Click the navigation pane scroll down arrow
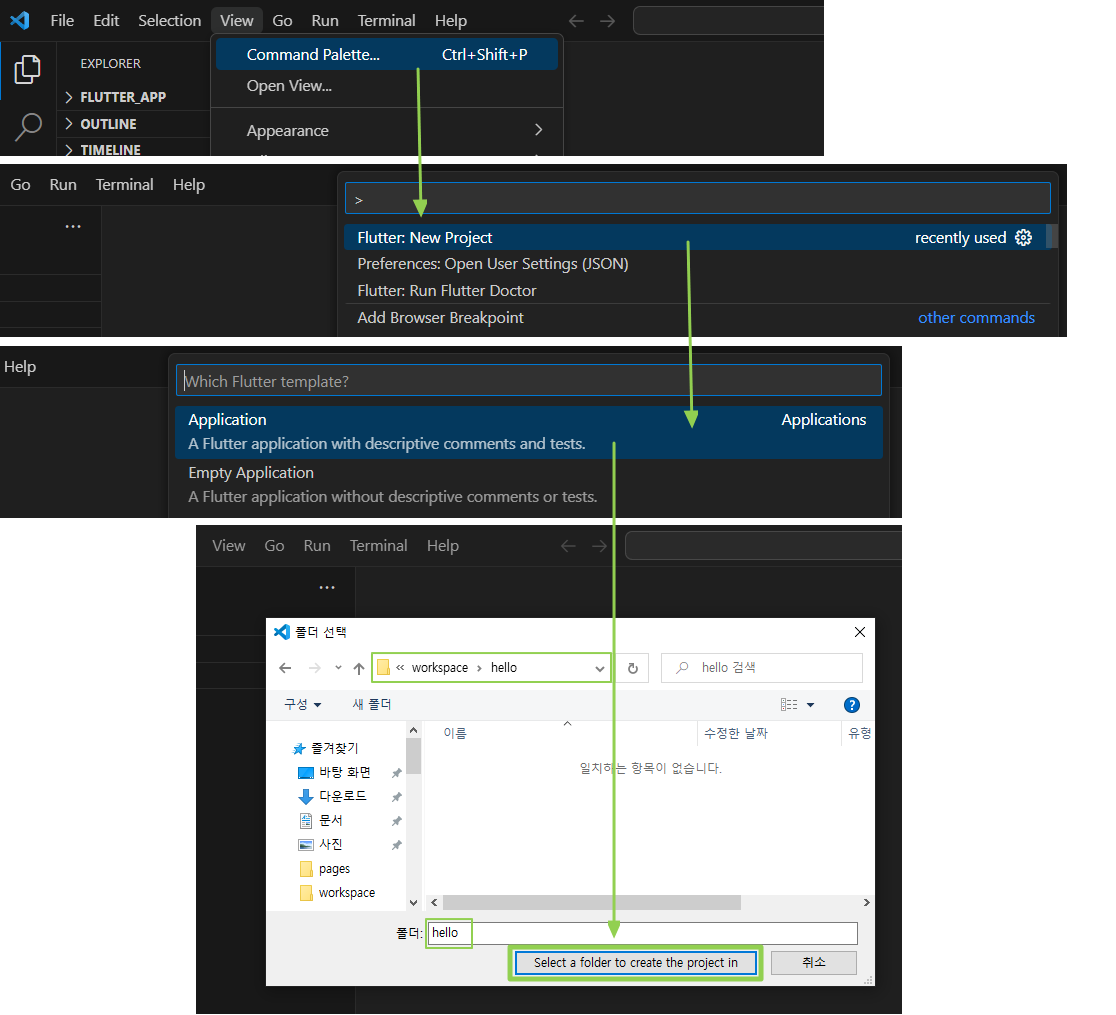 click(414, 903)
